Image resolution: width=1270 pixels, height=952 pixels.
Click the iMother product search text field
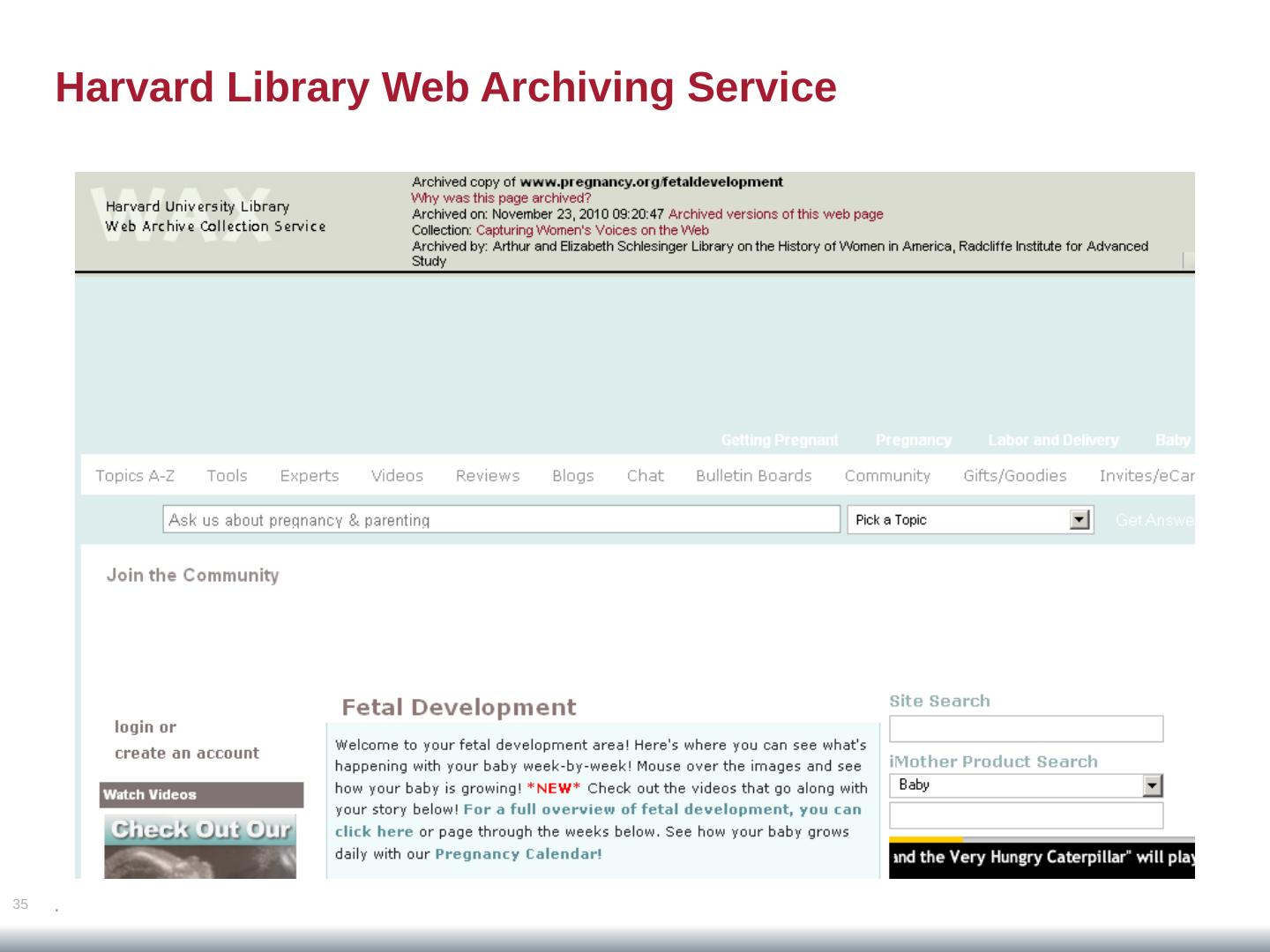(1026, 815)
